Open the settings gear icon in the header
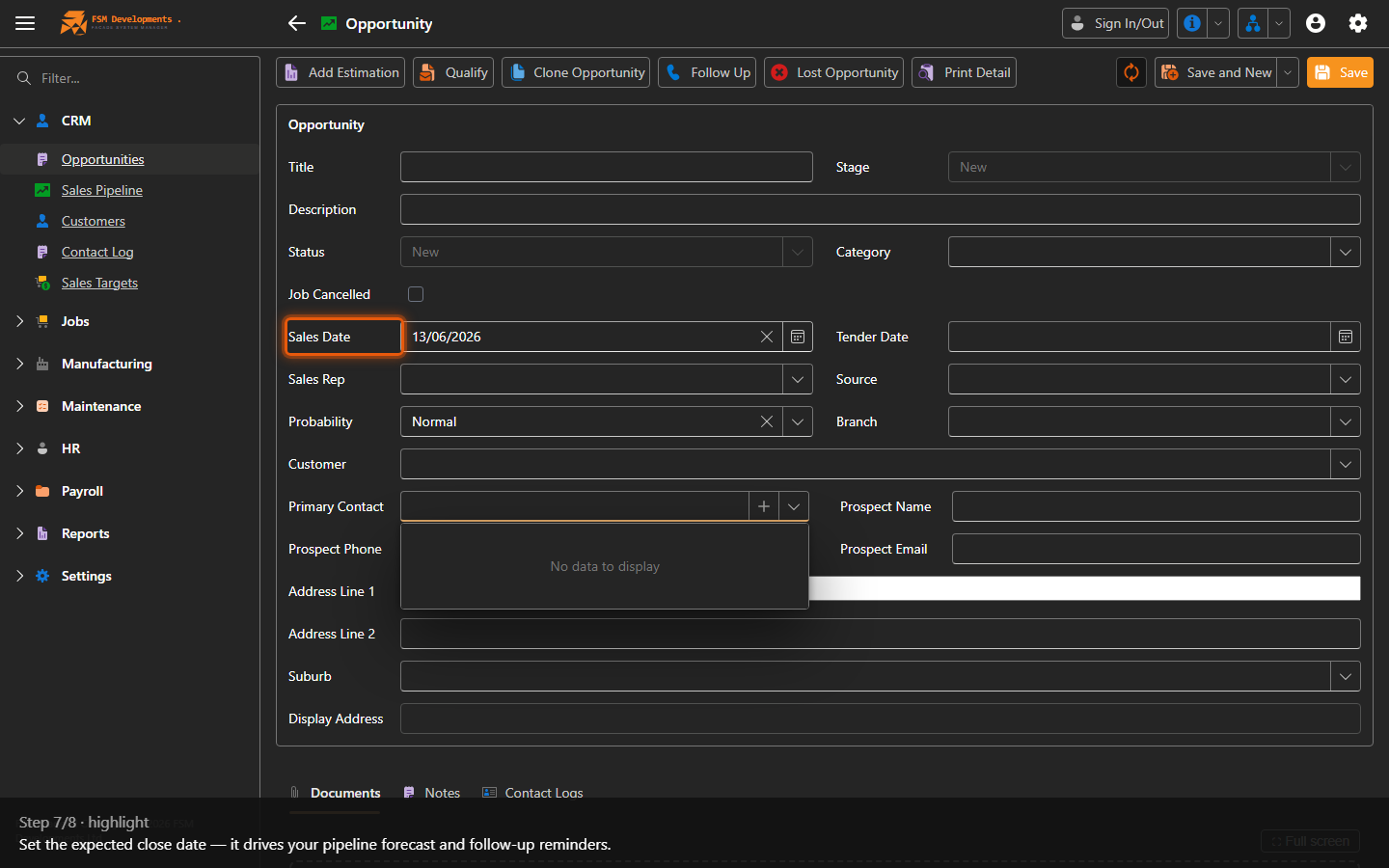This screenshot has height=868, width=1389. [x=1358, y=23]
